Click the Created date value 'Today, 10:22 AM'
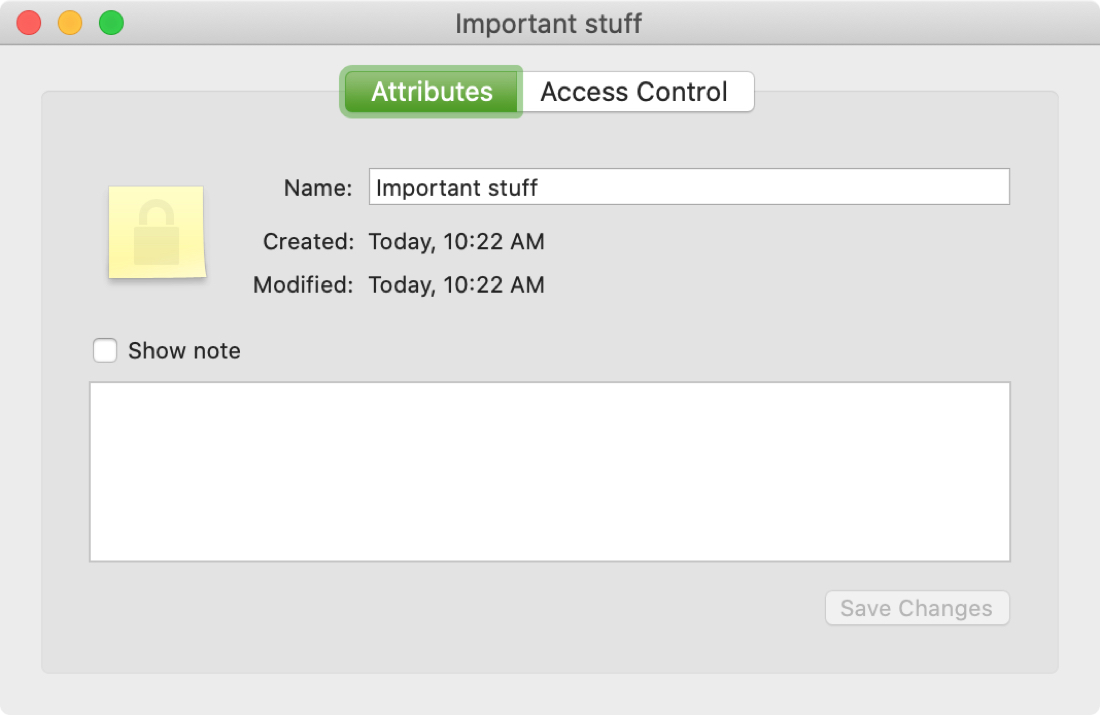The width and height of the screenshot is (1100, 715). coord(457,241)
